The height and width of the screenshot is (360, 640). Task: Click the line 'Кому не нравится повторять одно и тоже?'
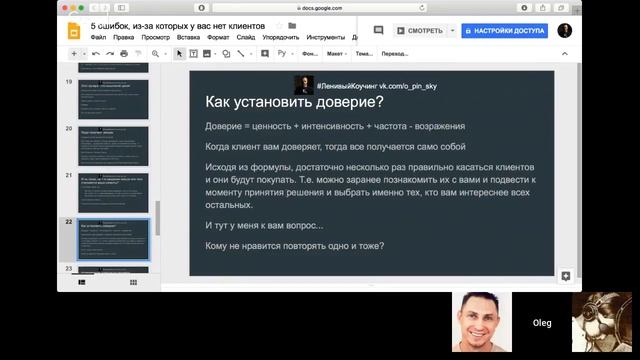294,246
